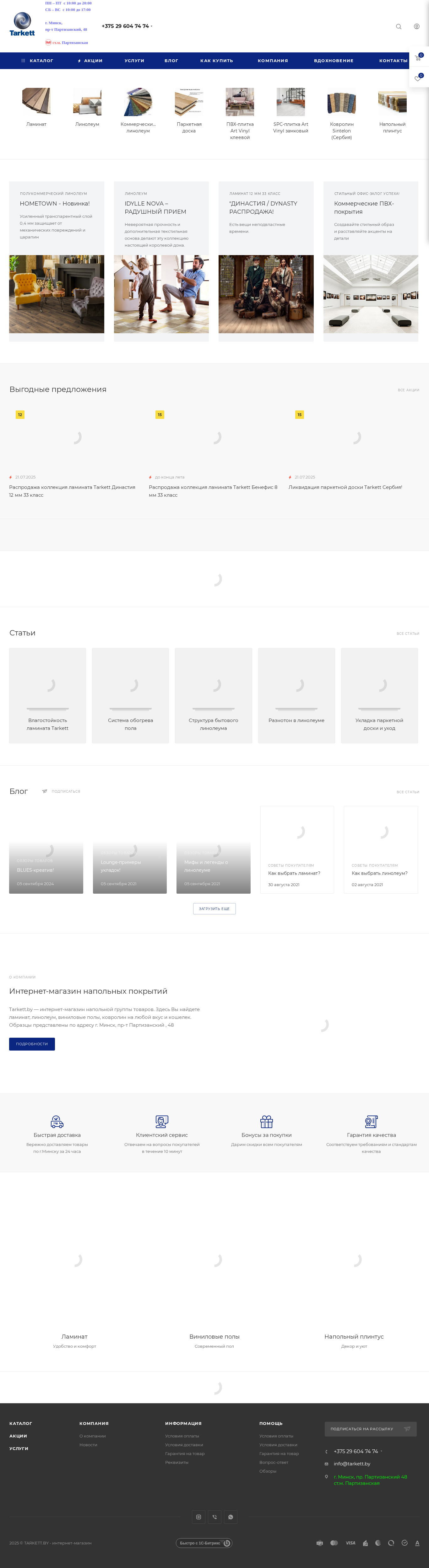Viewport: 429px width, 1568px height.
Task: Open footer link Реквизиты
Action: point(177,1462)
